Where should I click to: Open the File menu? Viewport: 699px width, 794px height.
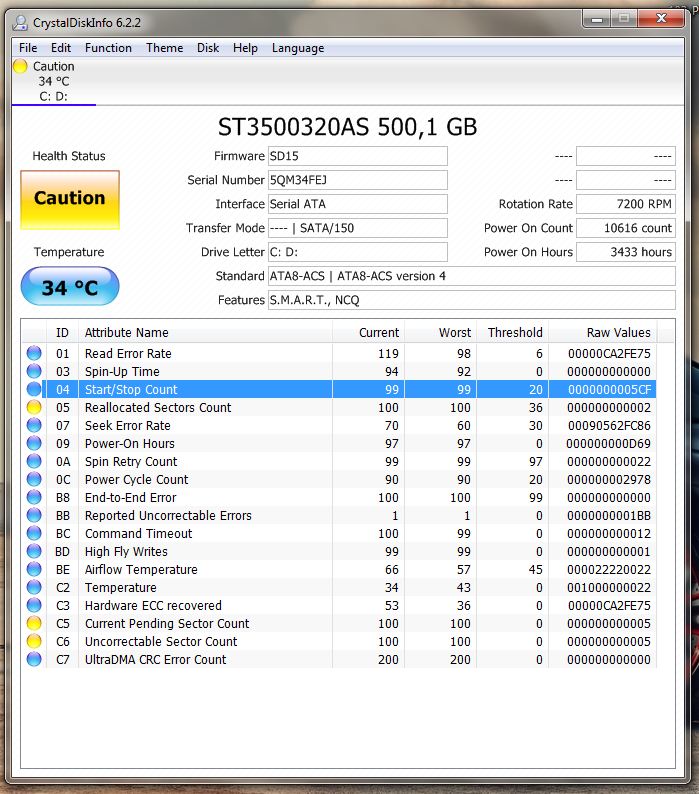coord(28,48)
